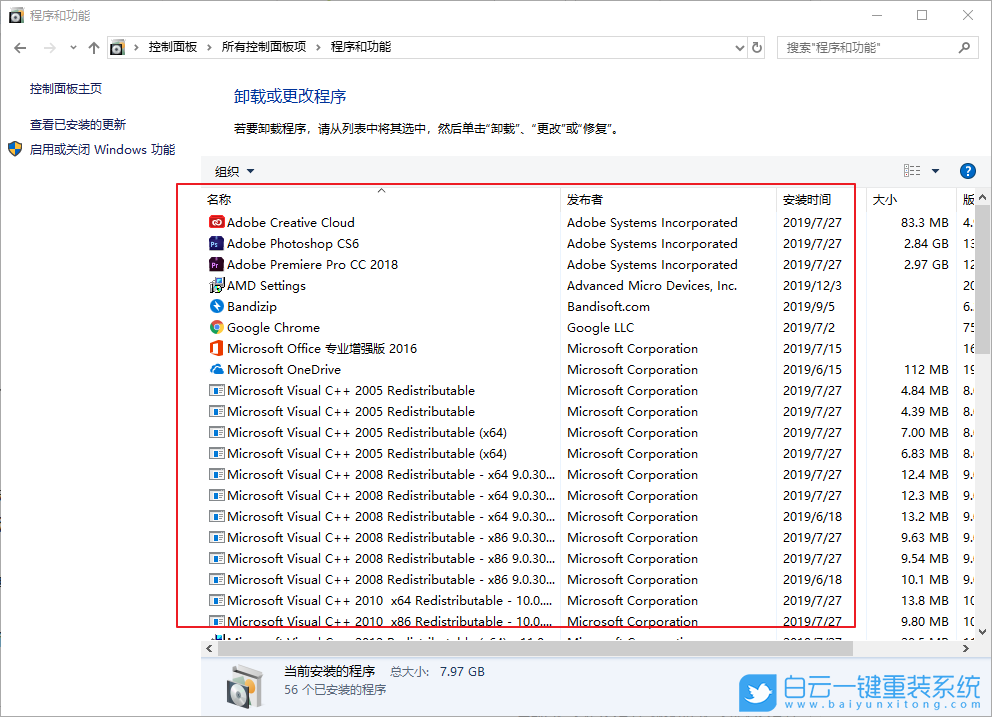This screenshot has width=992, height=717.
Task: Select the Google Chrome icon
Action: 216,327
